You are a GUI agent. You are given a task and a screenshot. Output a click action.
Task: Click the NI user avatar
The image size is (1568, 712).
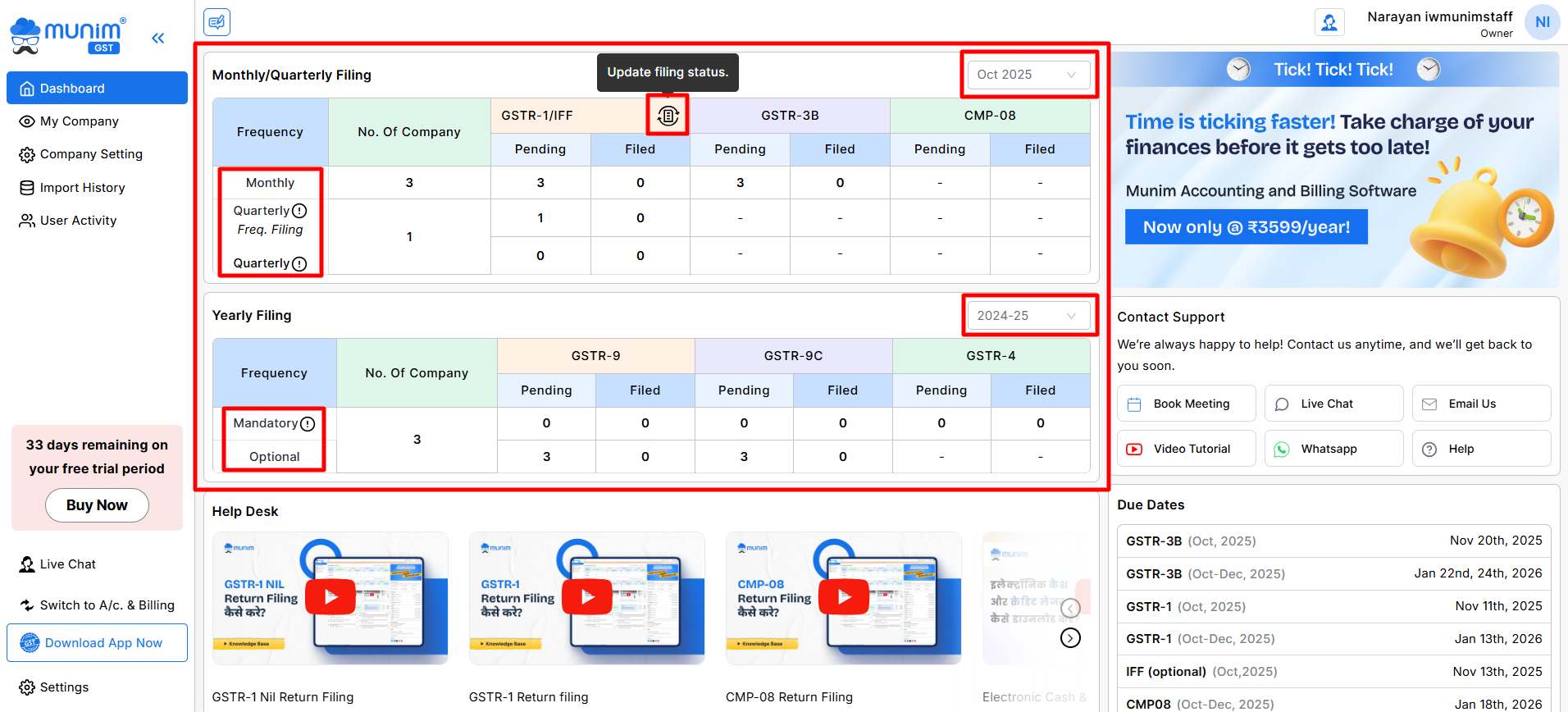1542,22
